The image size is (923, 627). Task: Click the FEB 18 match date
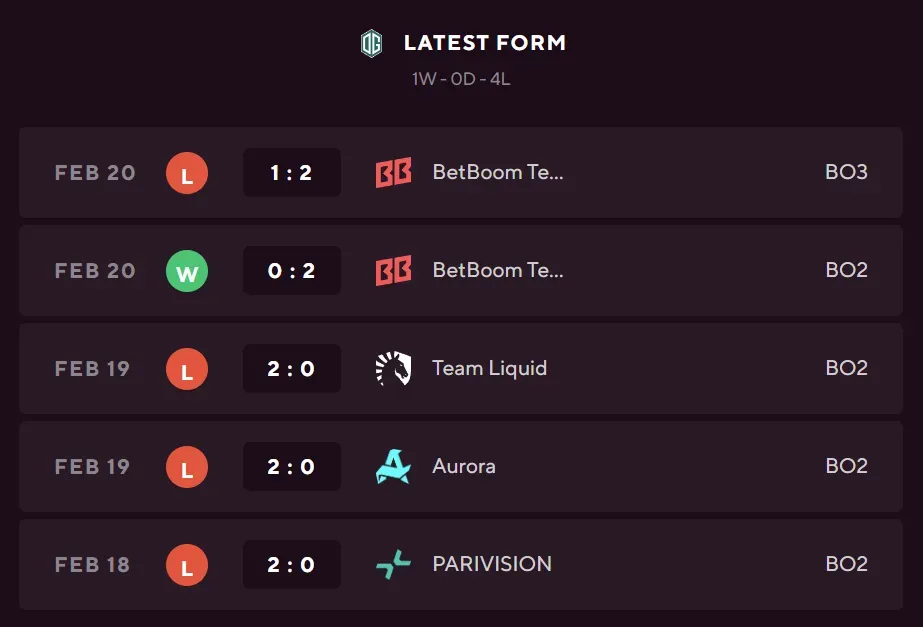(92, 565)
